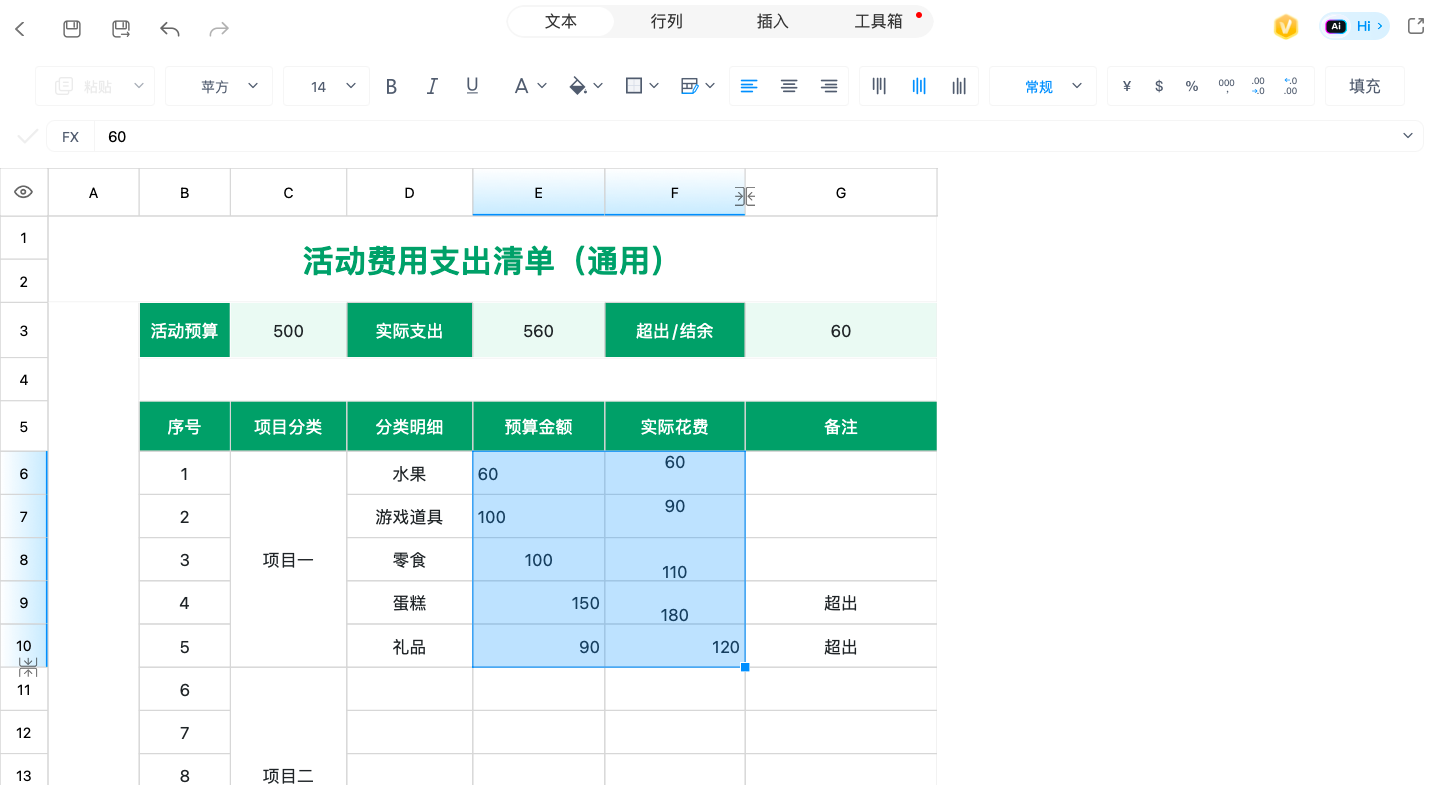Go back with the left arrow
The image size is (1430, 785).
(20, 29)
